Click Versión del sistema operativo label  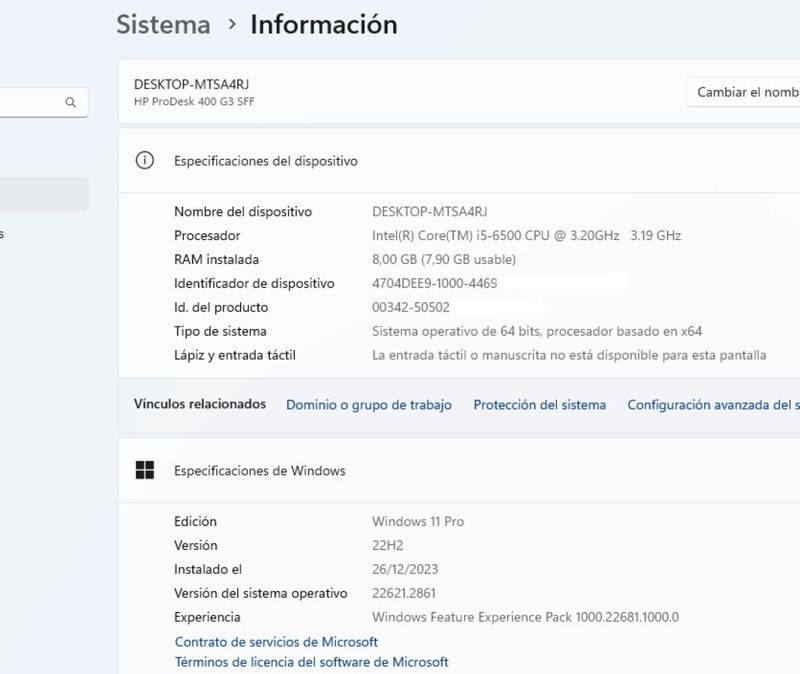pos(261,593)
